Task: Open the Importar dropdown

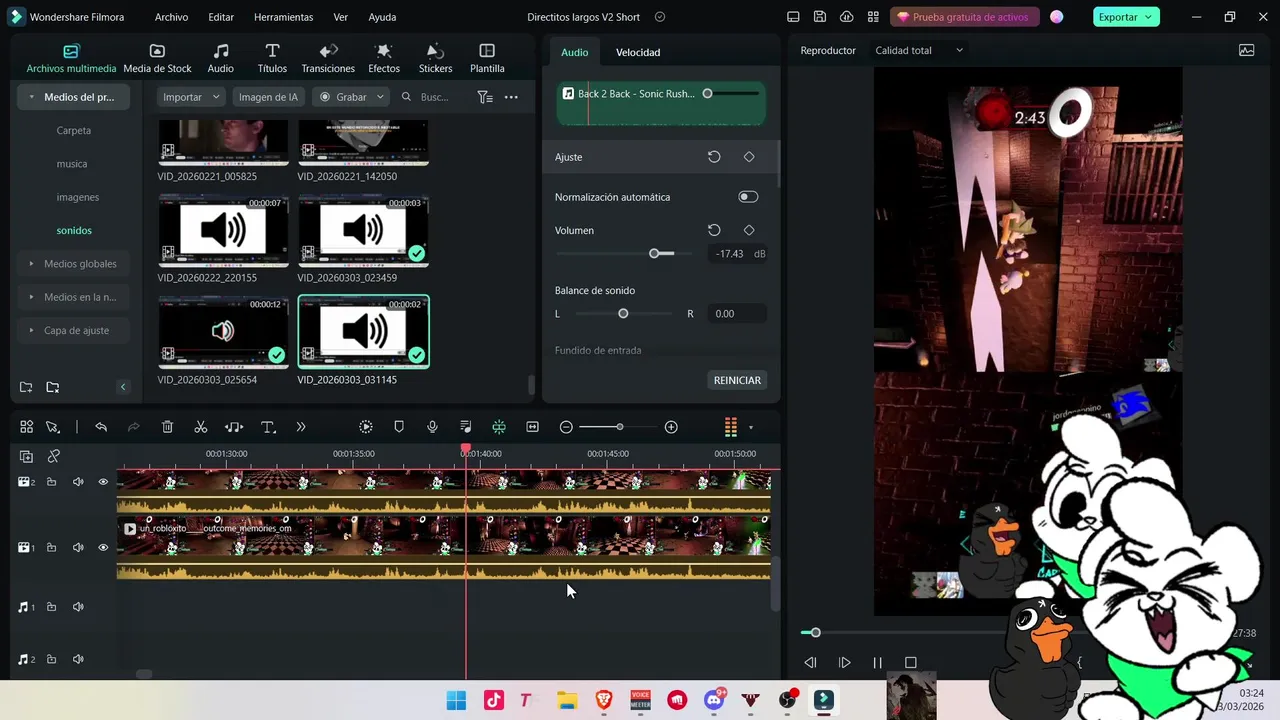Action: [190, 97]
